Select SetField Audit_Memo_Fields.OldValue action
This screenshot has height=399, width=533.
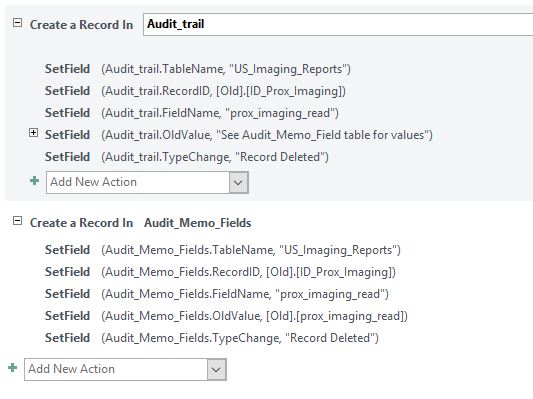pyautogui.click(x=226, y=316)
